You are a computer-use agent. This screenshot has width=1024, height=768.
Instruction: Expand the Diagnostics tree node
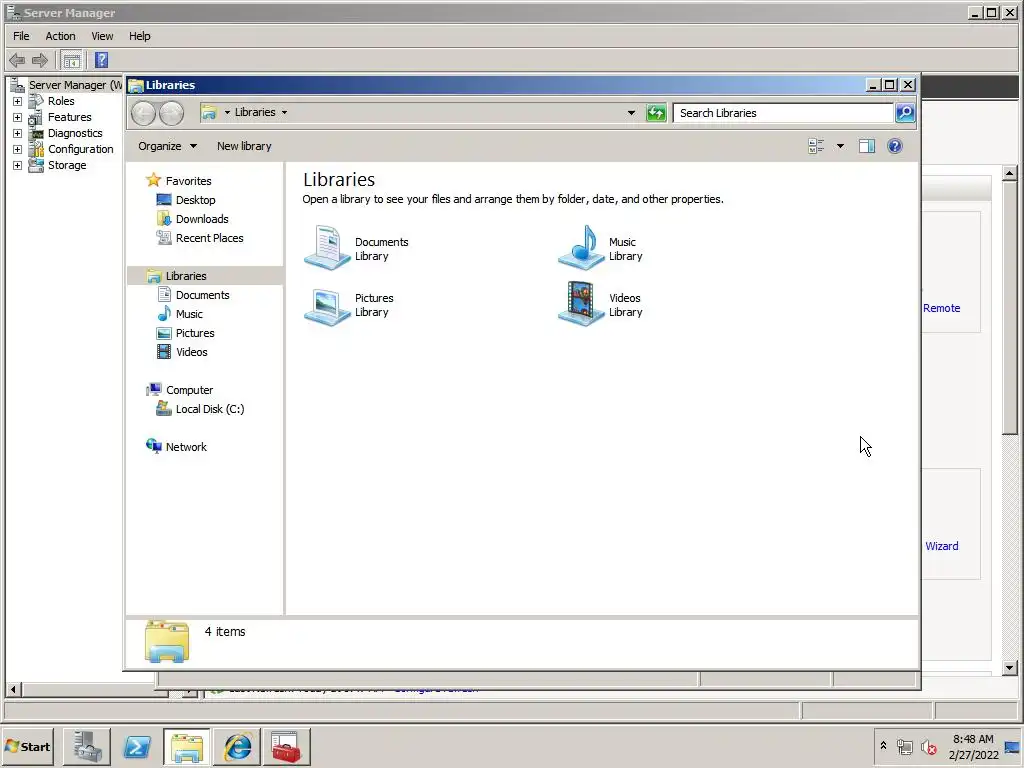(x=18, y=133)
